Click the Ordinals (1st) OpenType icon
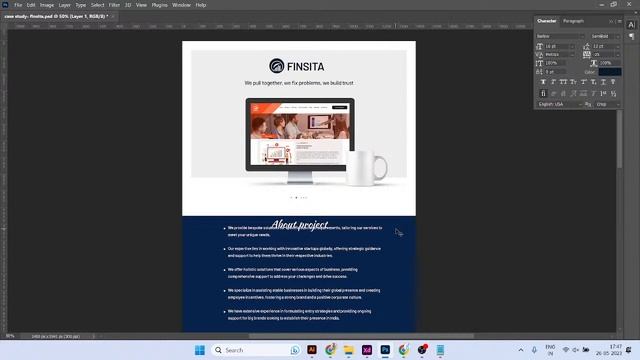The image size is (640, 360). [603, 93]
